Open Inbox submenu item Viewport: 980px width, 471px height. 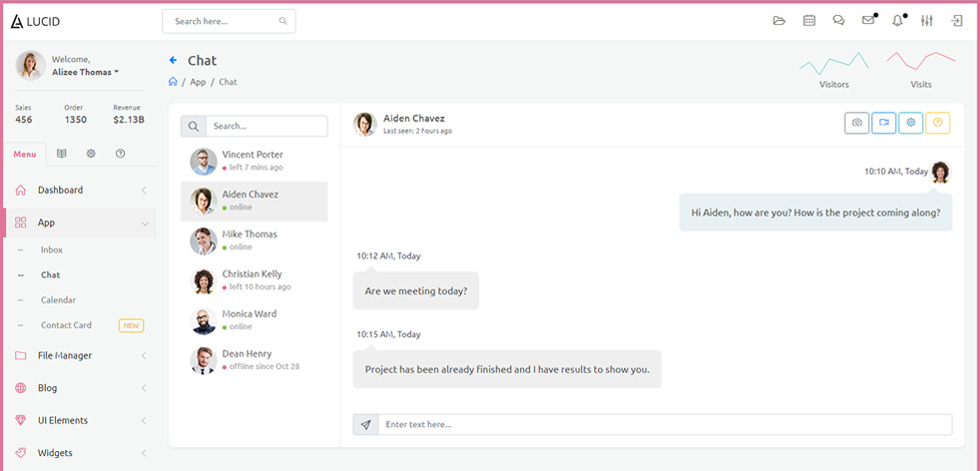(x=52, y=250)
